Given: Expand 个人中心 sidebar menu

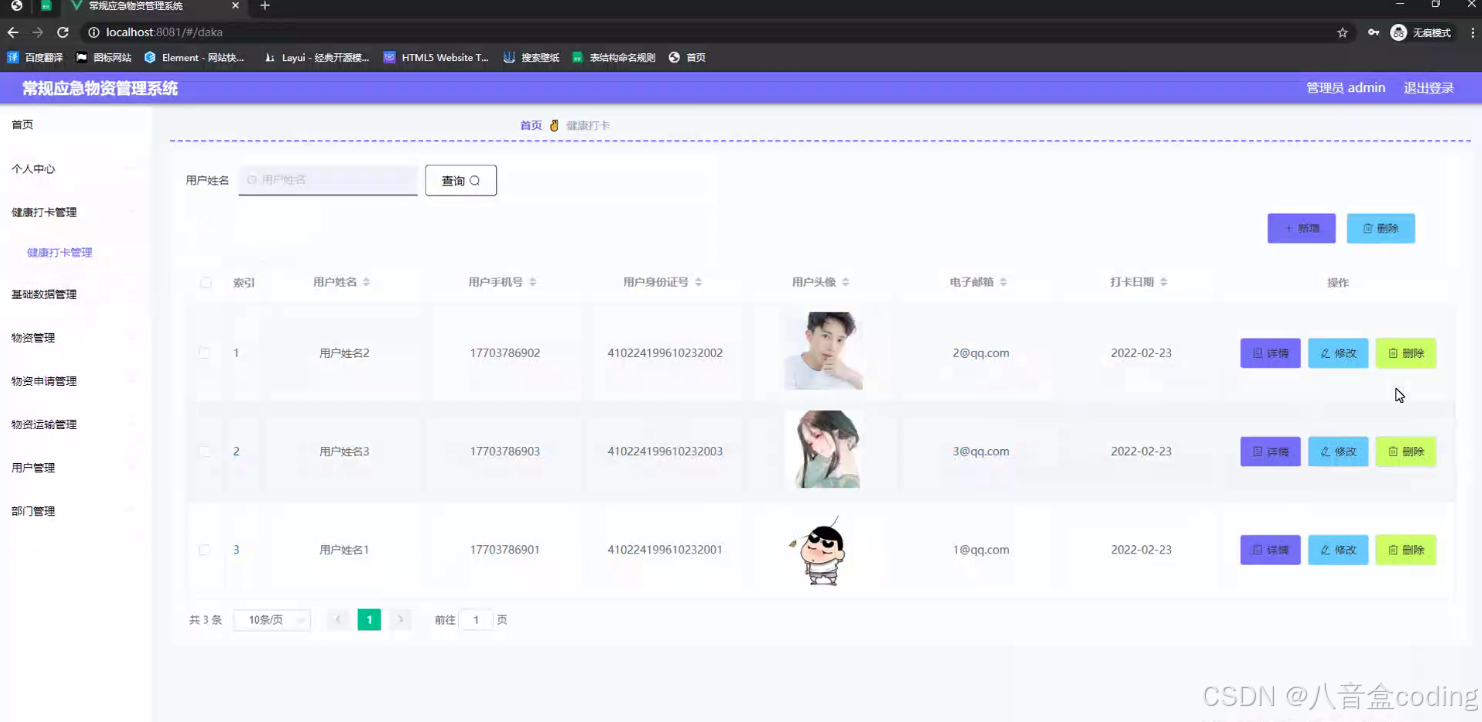Looking at the screenshot, I should (x=75, y=169).
